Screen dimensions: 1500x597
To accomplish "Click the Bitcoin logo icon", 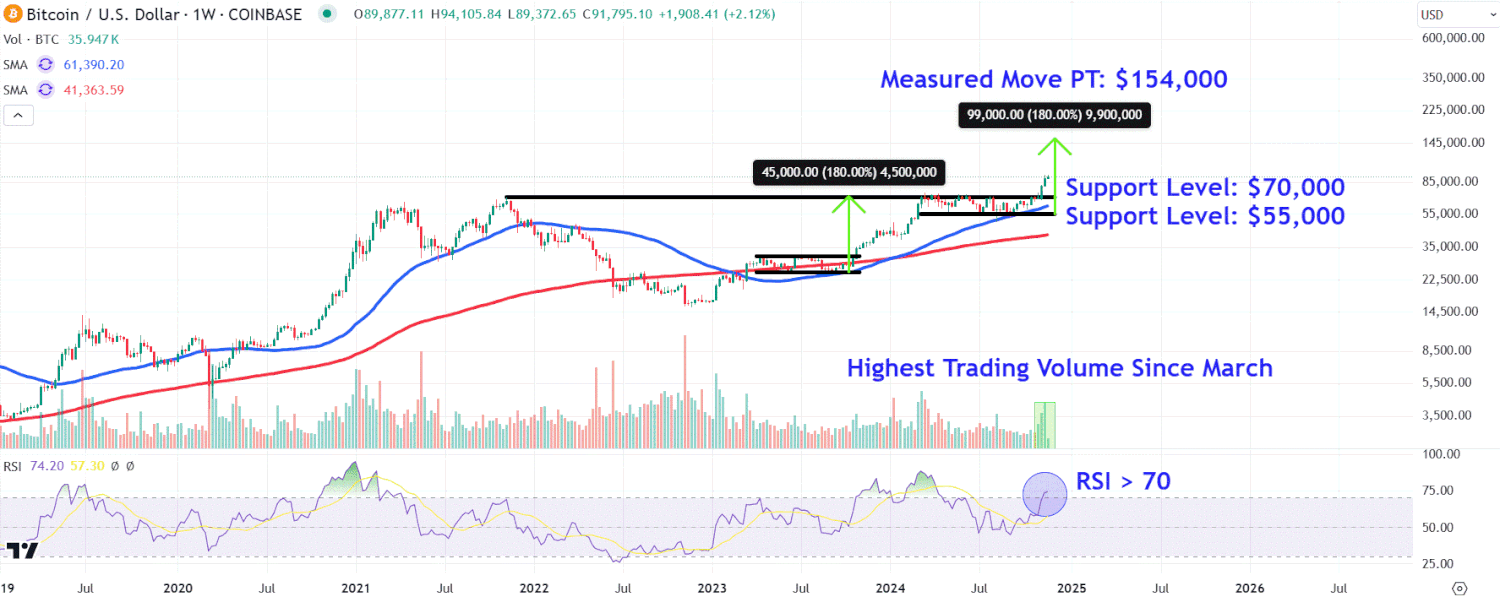I will point(13,14).
